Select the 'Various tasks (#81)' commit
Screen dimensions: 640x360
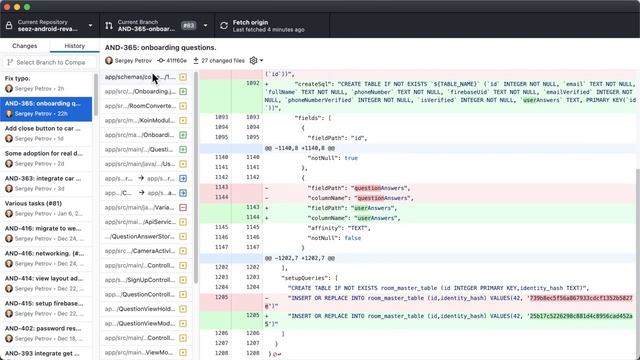(x=46, y=208)
